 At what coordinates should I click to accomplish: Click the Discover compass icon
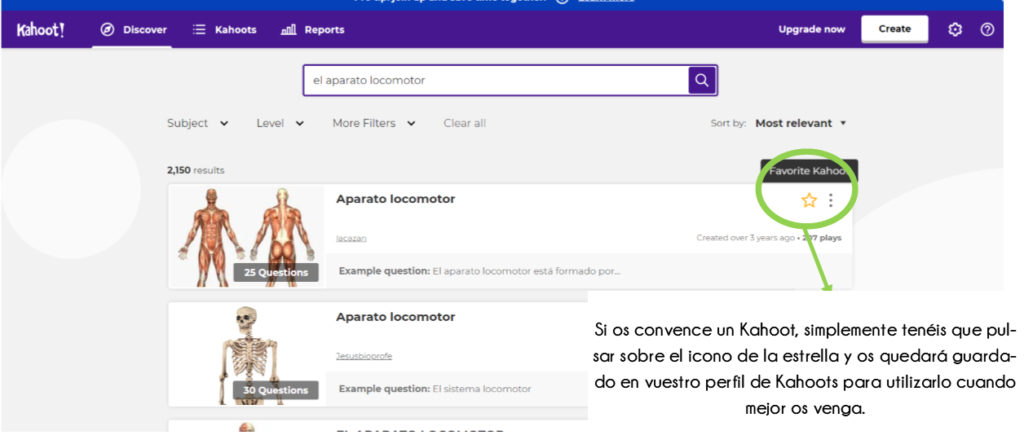pos(108,30)
